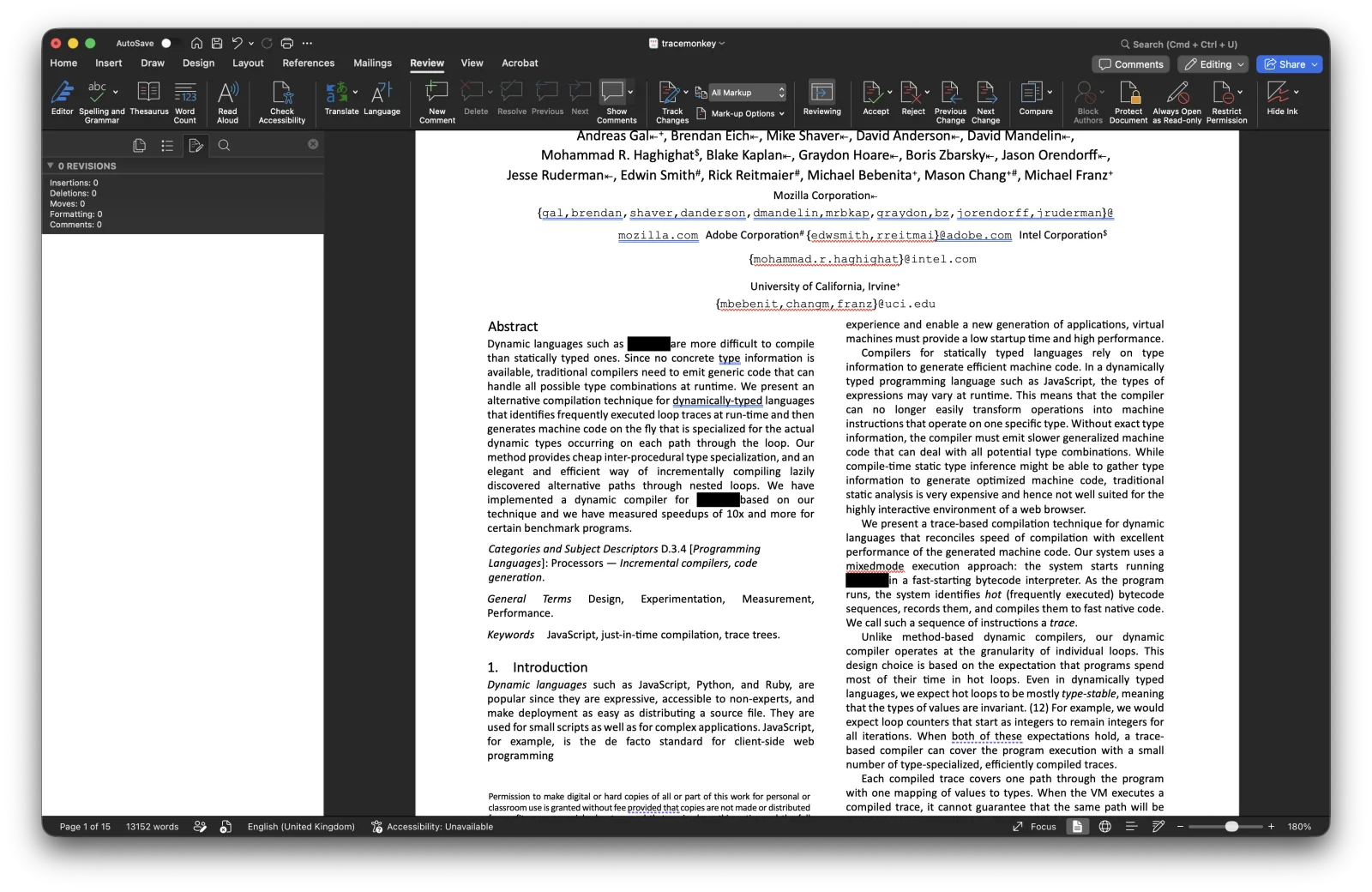
Task: Open the Thesaurus
Action: click(x=149, y=99)
